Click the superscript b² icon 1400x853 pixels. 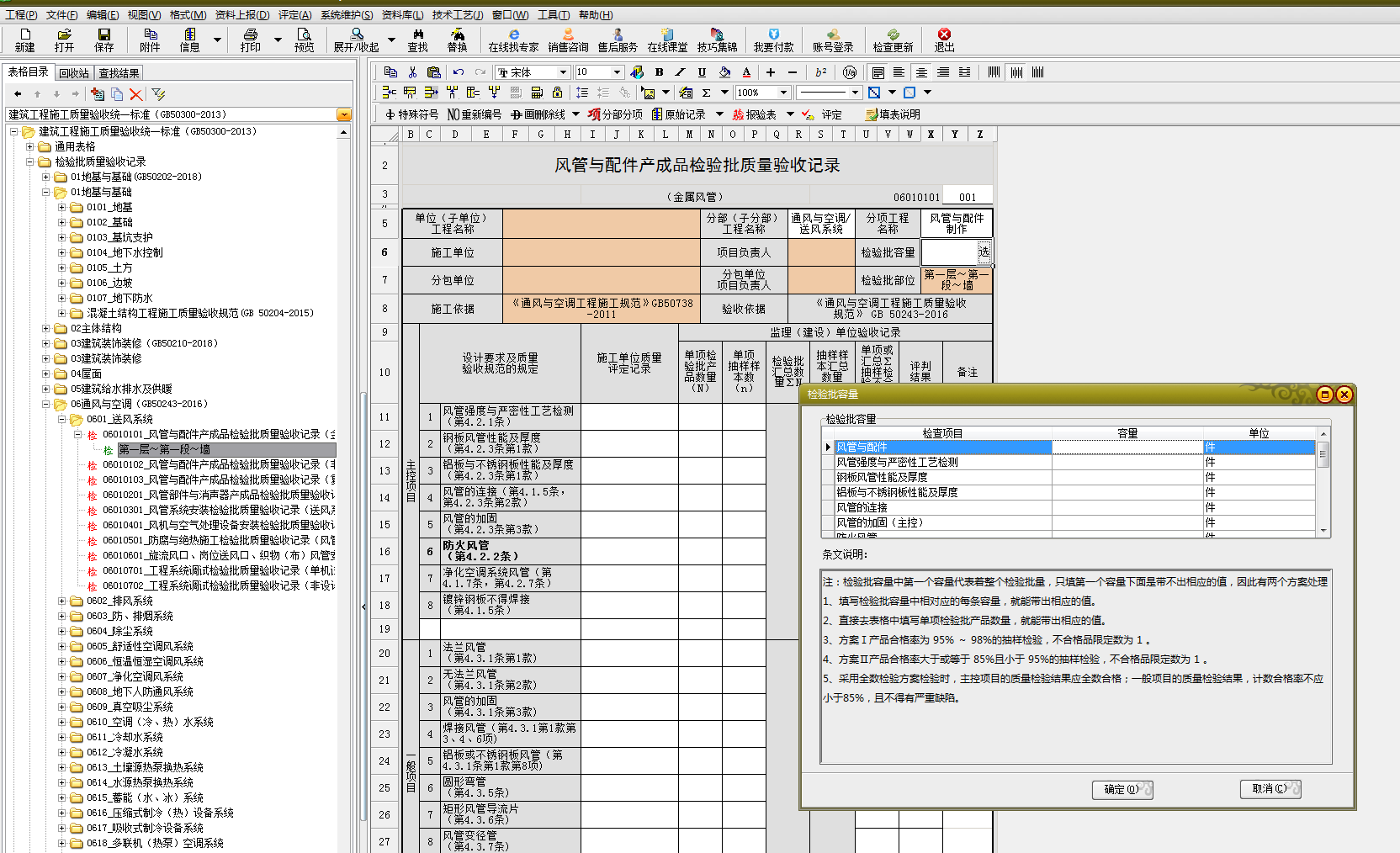point(821,72)
